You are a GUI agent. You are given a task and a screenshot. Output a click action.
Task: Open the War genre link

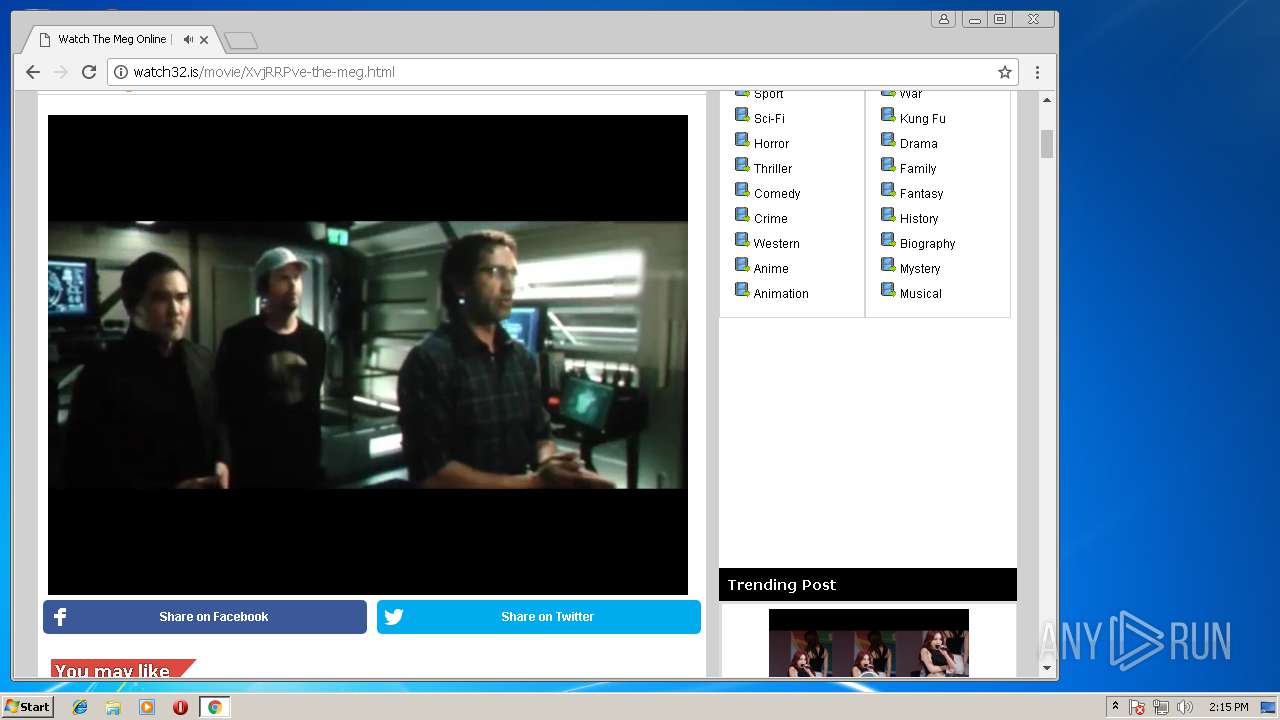pos(911,94)
